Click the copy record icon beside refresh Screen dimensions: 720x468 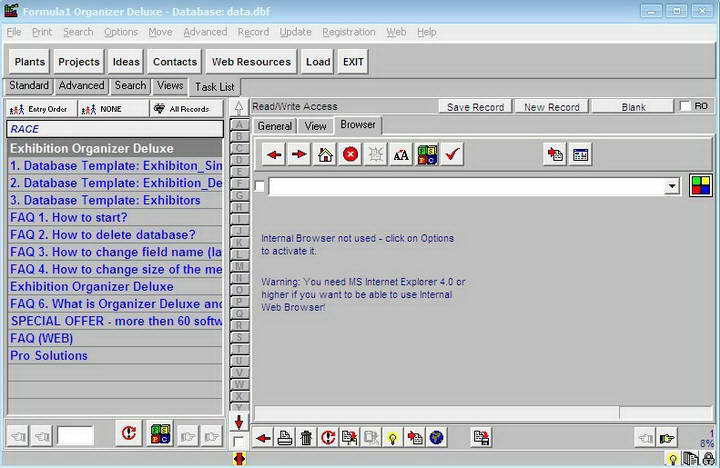(x=349, y=438)
